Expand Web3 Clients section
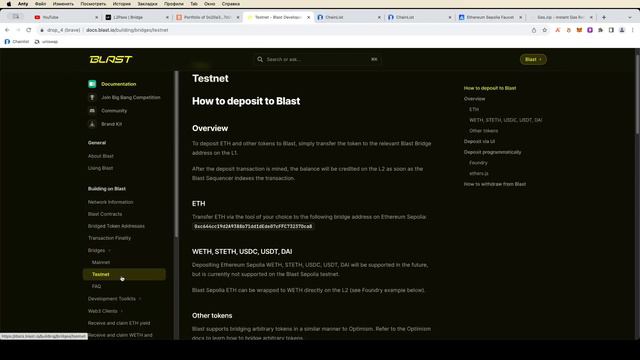The height and width of the screenshot is (360, 640). point(105,311)
